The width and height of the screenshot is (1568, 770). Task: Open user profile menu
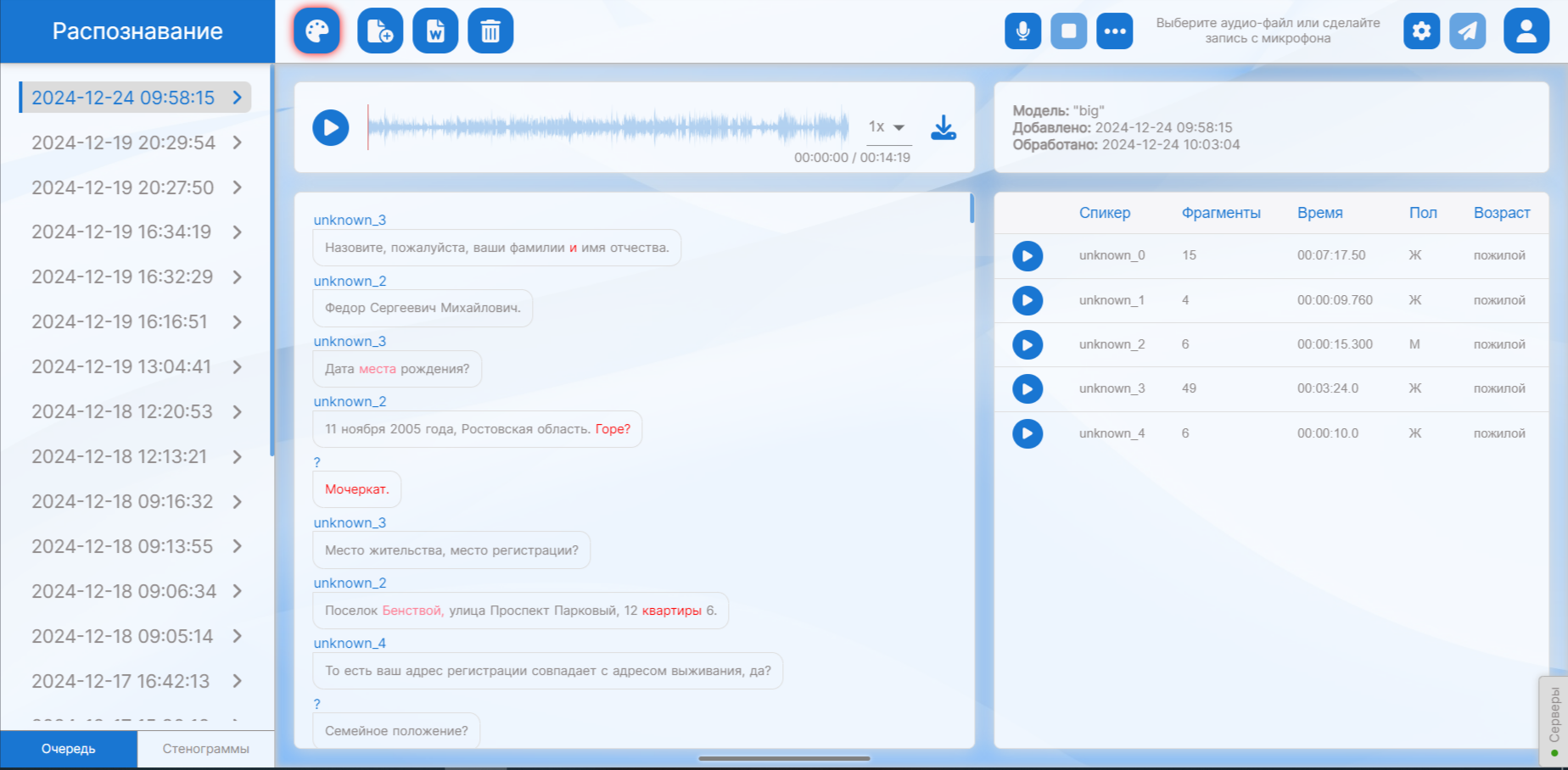(x=1526, y=31)
